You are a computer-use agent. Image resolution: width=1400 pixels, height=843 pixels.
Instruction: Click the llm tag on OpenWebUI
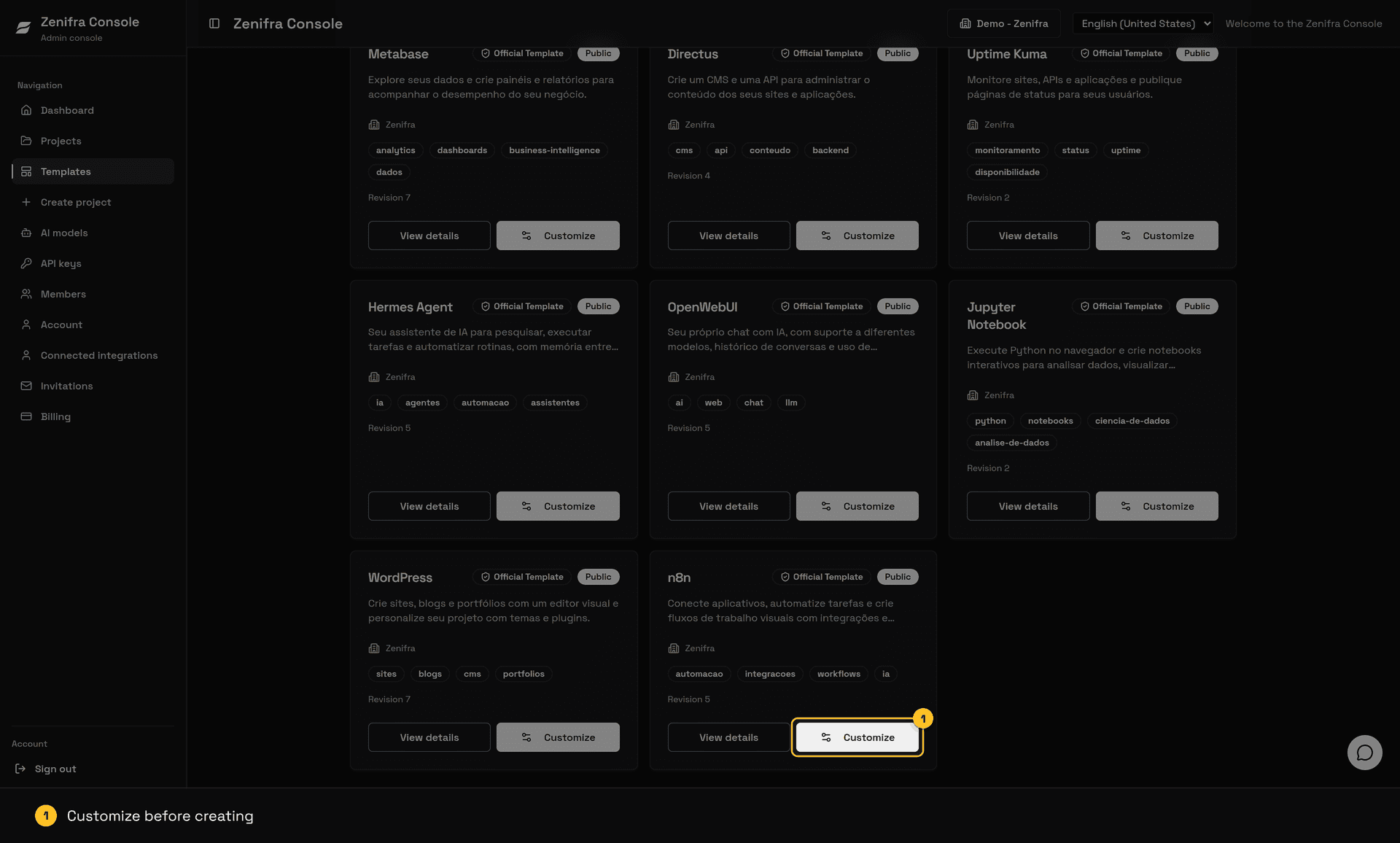tap(791, 403)
